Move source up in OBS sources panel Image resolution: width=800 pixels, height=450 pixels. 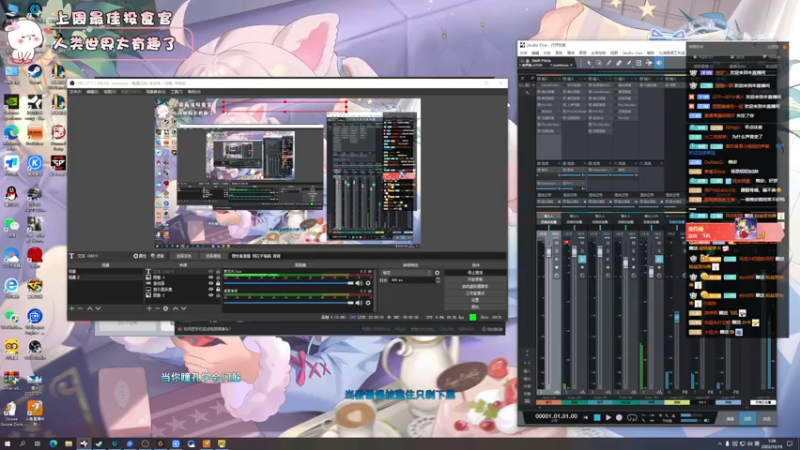[x=176, y=308]
